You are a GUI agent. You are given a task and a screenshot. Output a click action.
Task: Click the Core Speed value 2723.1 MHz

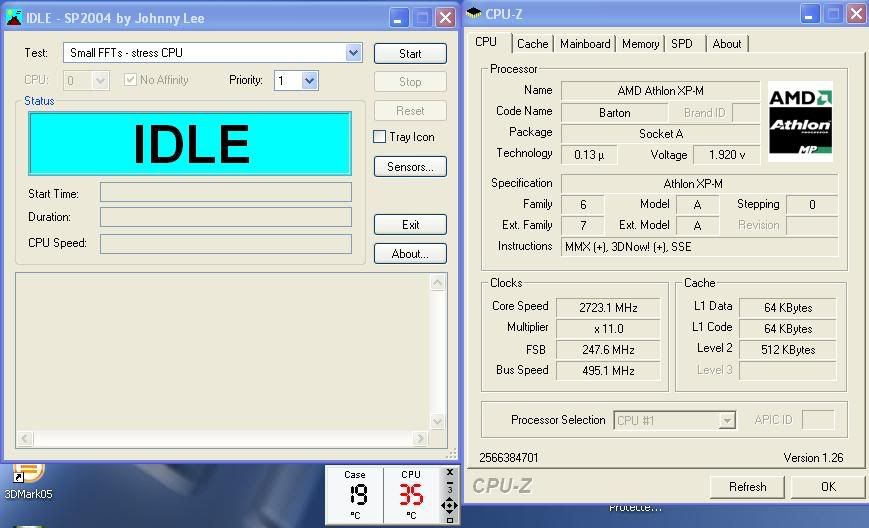pyautogui.click(x=608, y=308)
